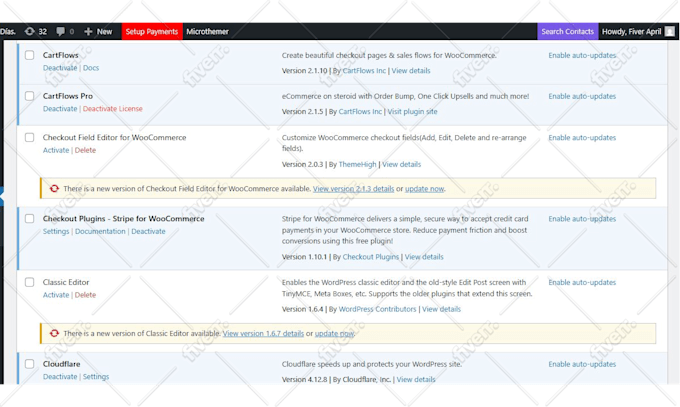Image resolution: width=680 pixels, height=407 pixels.
Task: Click View version 1.6.7 details
Action: pyautogui.click(x=263, y=334)
